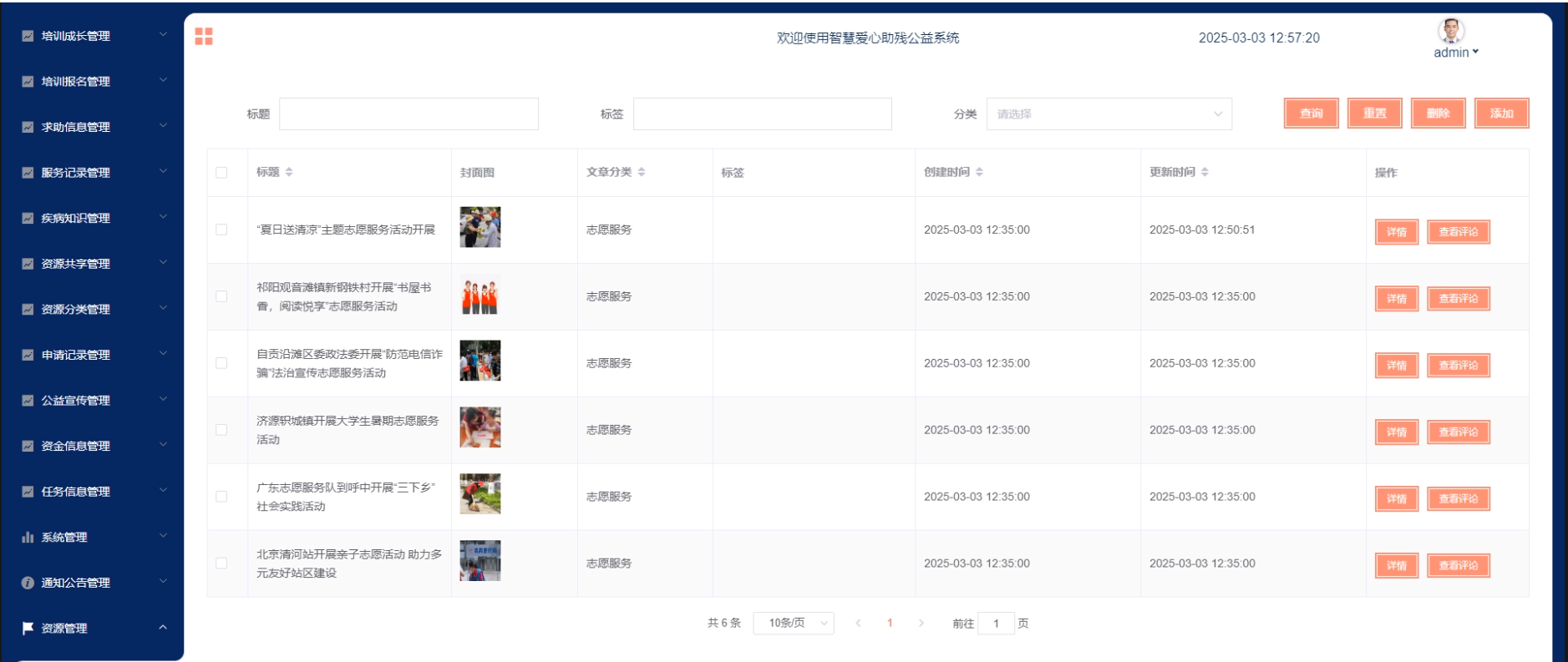
Task: Check the row for 夏日送清凉 article
Action: point(221,230)
